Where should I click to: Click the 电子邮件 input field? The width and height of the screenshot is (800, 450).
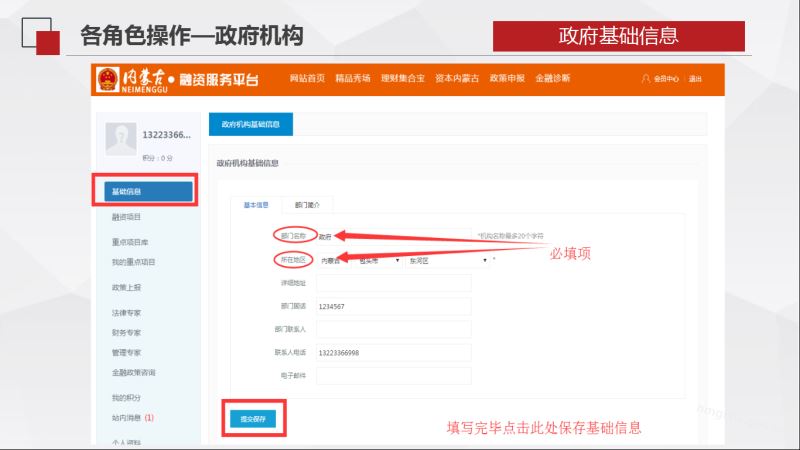click(392, 375)
